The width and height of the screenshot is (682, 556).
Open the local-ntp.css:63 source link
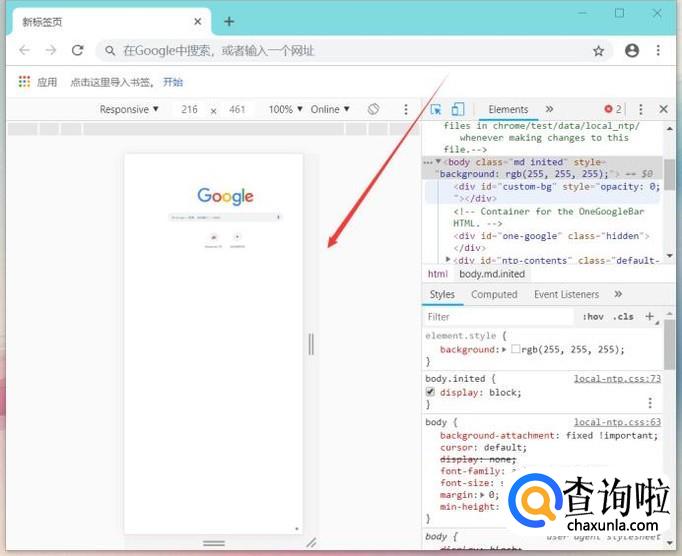(617, 422)
